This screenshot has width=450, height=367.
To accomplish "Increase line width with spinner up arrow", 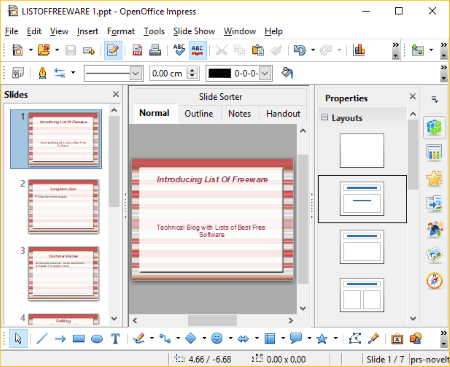I will [x=192, y=70].
